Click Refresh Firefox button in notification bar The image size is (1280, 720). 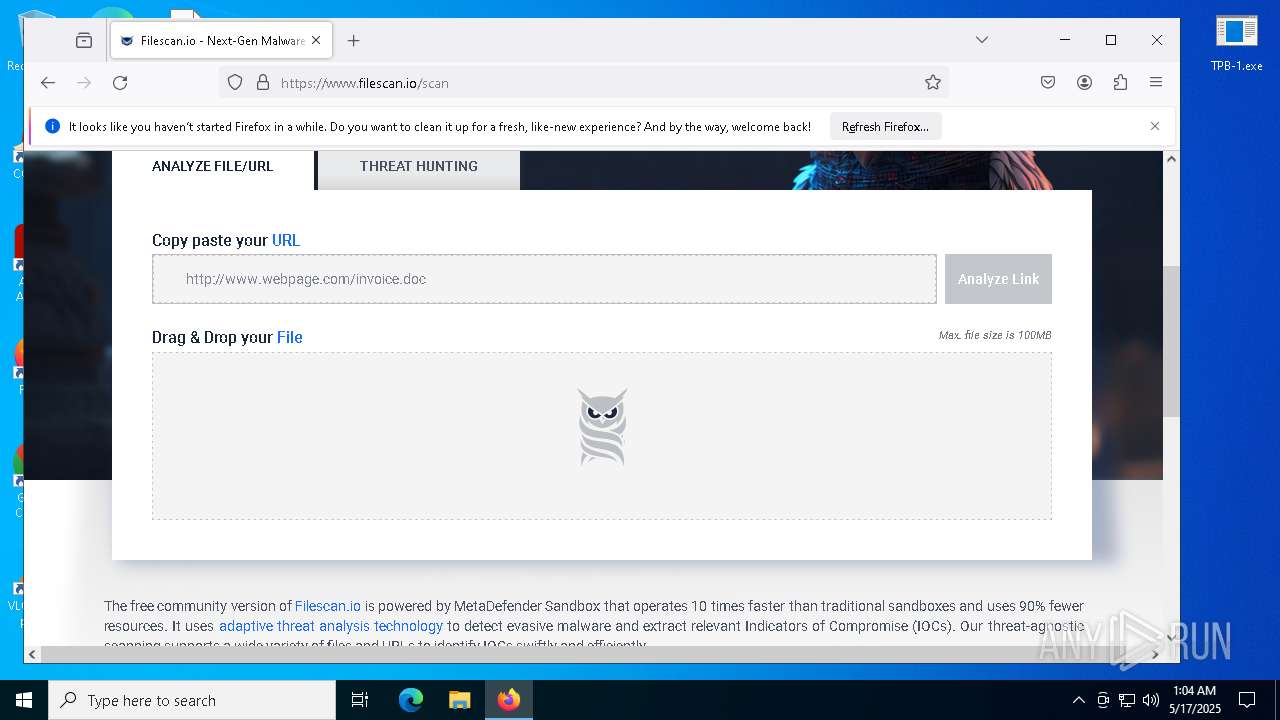(x=885, y=127)
